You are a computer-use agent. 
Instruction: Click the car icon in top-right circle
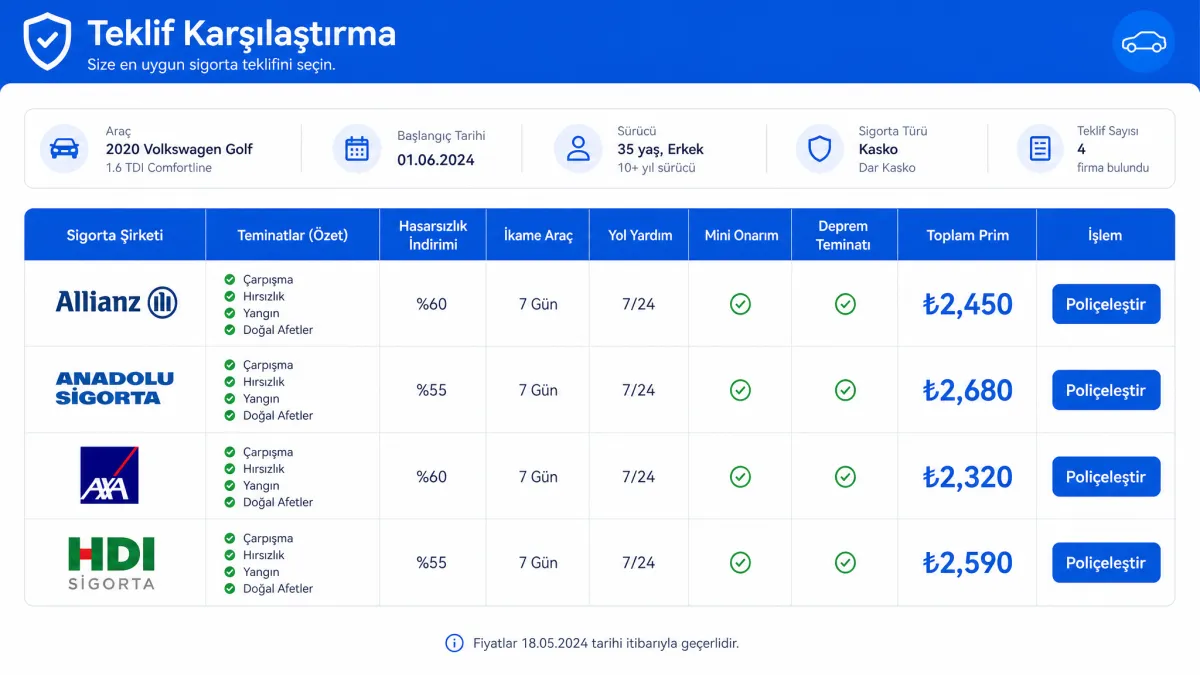click(x=1144, y=42)
